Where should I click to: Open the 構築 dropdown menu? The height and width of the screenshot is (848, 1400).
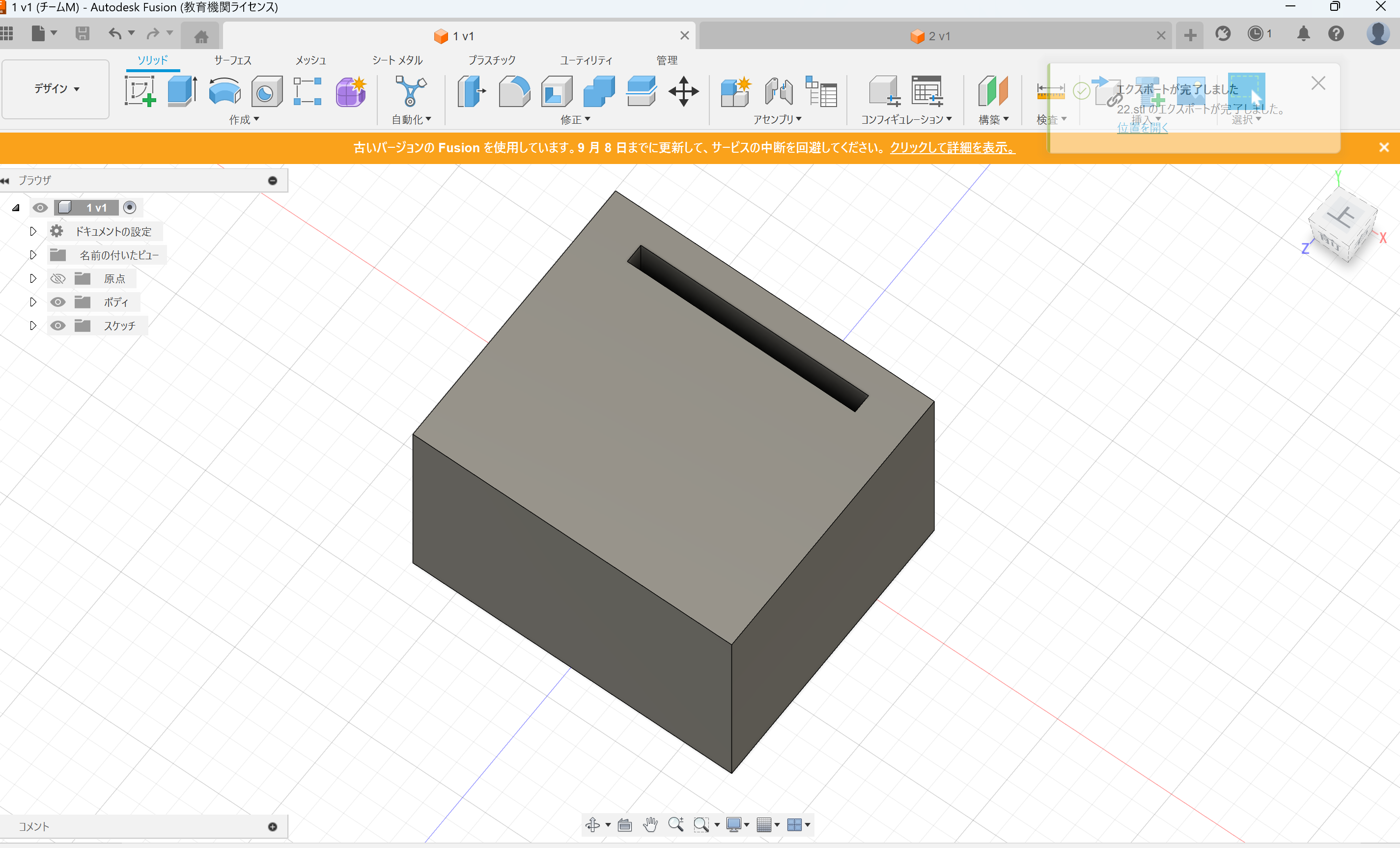(993, 119)
